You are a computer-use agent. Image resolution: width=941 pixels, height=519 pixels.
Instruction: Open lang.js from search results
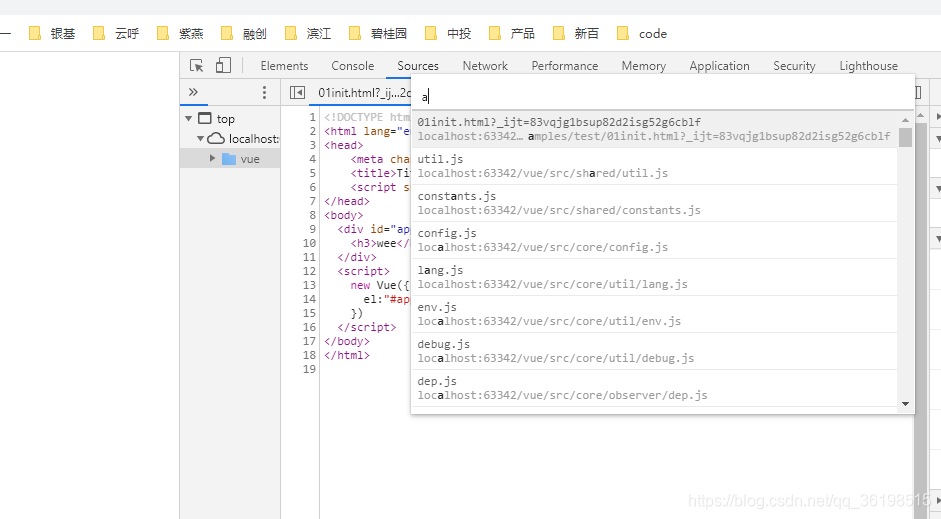coord(654,277)
